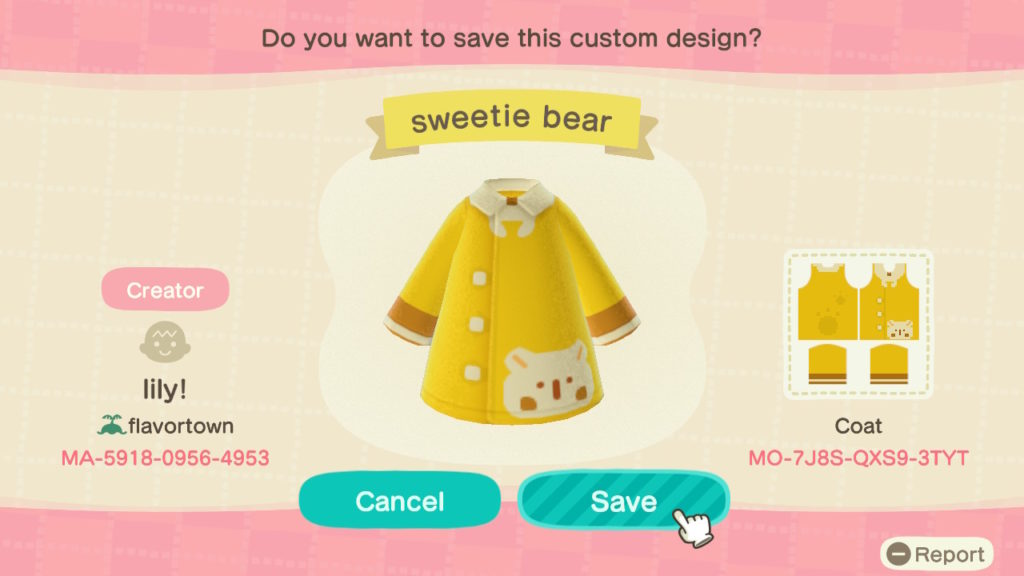Click the coat's top white button

click(479, 278)
